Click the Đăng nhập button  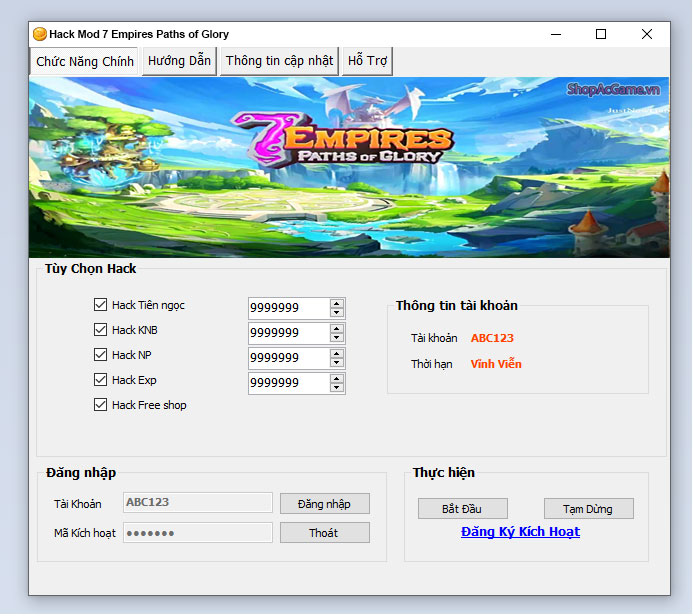[x=325, y=504]
